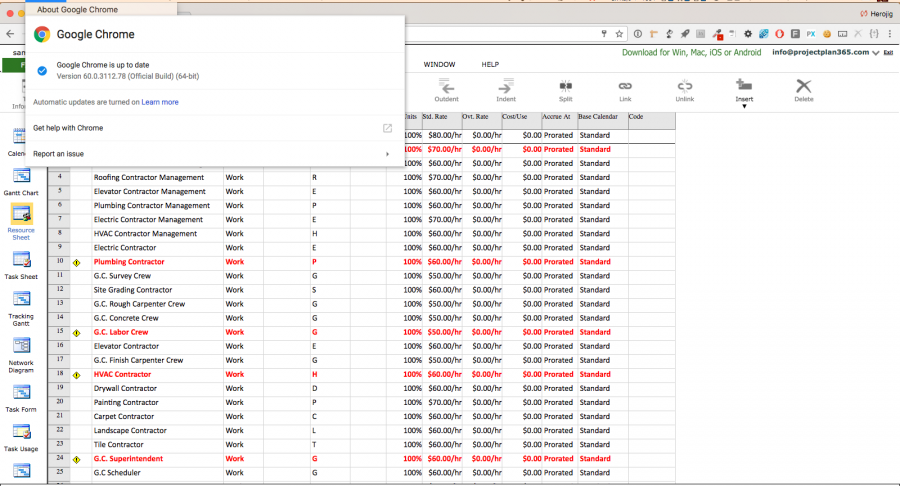Screen dimensions: 900x486
Task: Click the key icon in address bar
Action: [x=604, y=34]
